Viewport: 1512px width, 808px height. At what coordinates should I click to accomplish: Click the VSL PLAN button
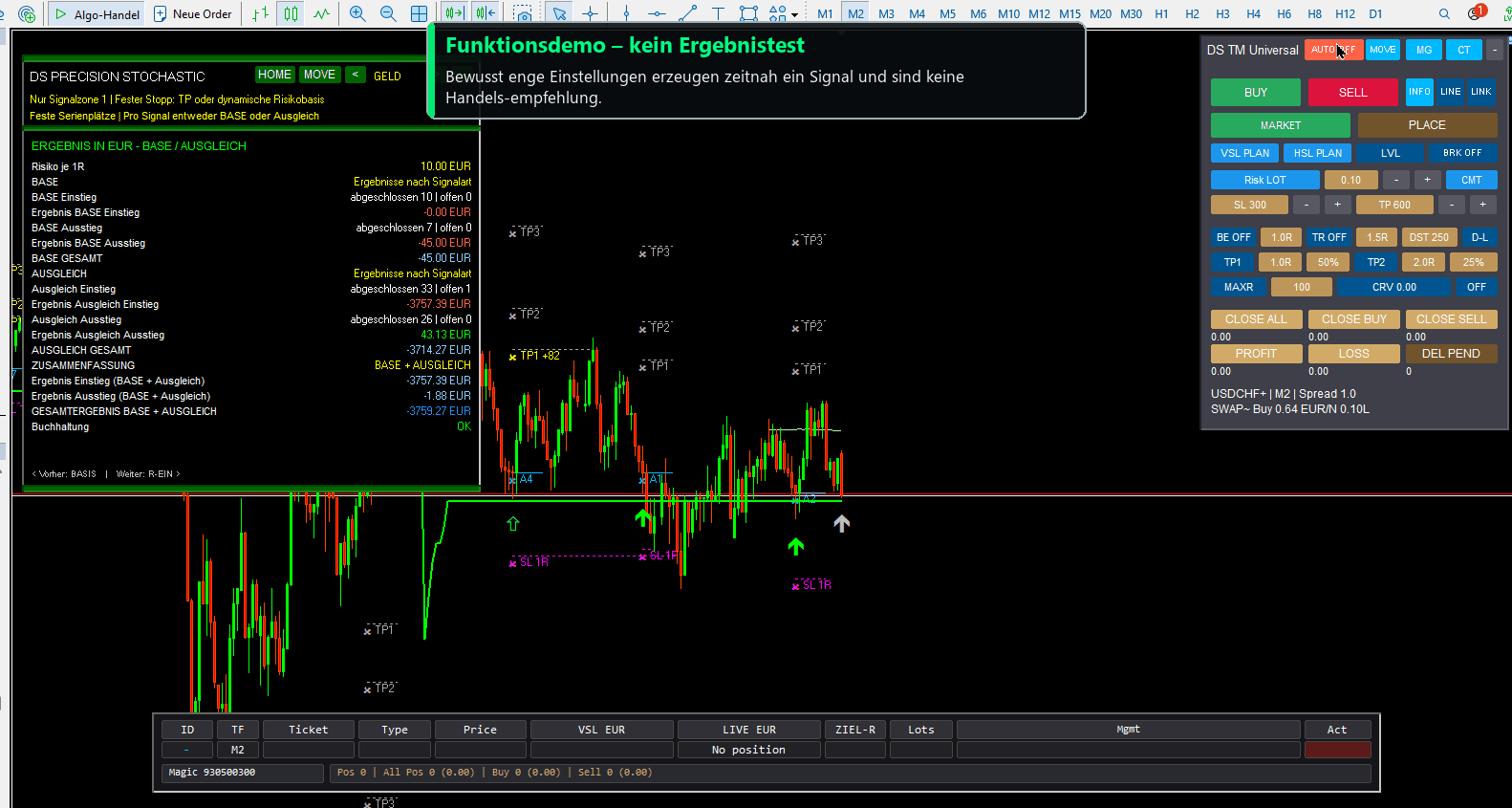point(1245,153)
